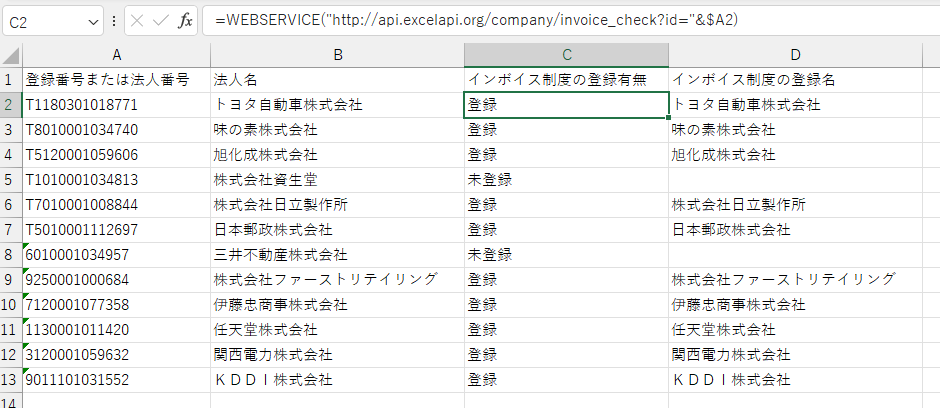Expand the Name Box dropdown arrow
Screen dimensions: 940x408
click(93, 21)
